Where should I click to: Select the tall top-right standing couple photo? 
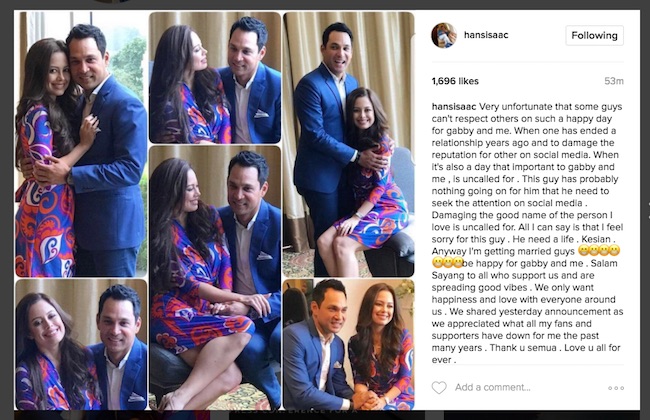click(348, 144)
